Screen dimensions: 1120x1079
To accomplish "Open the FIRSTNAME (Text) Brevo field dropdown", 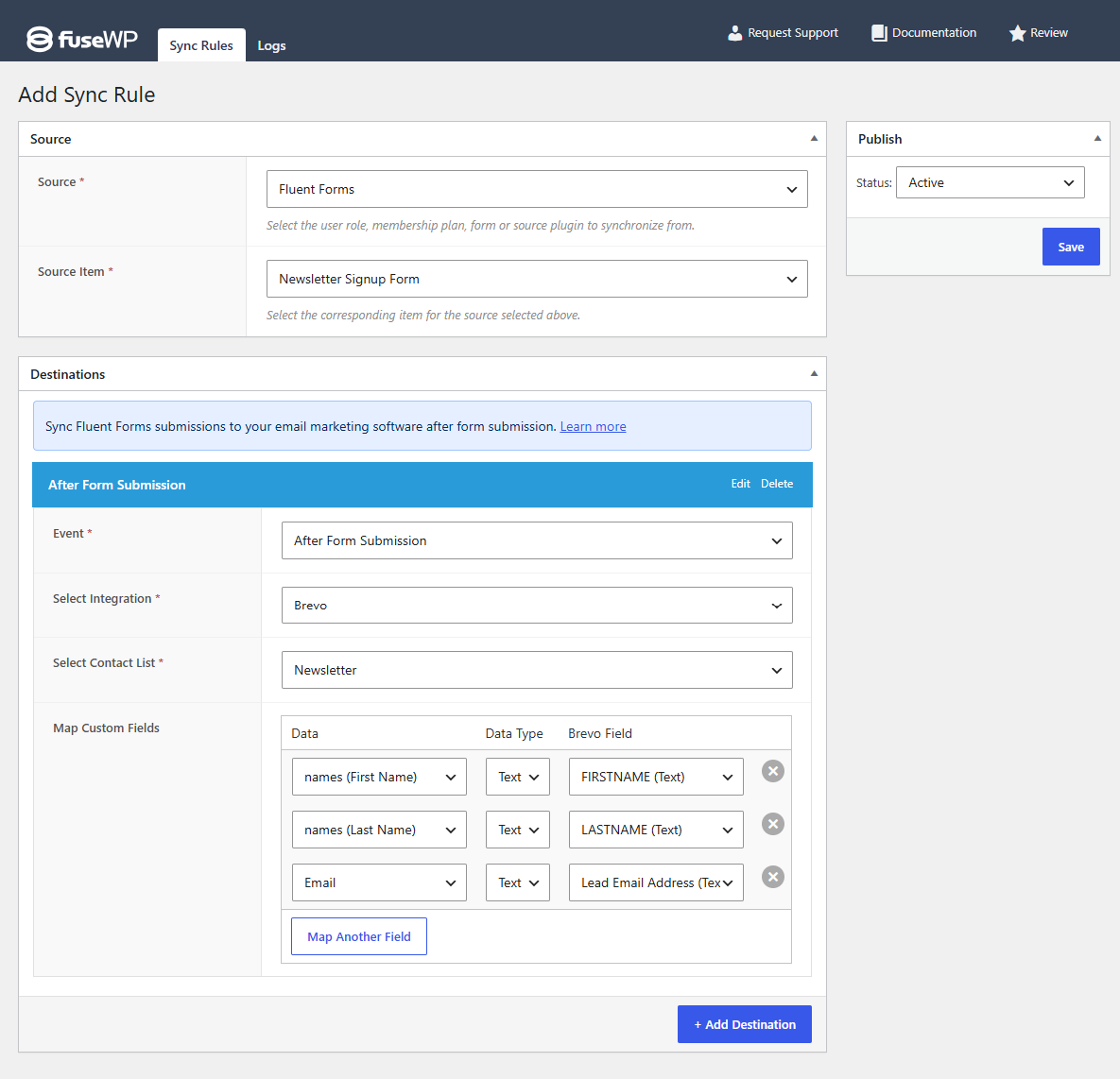I will tap(656, 777).
